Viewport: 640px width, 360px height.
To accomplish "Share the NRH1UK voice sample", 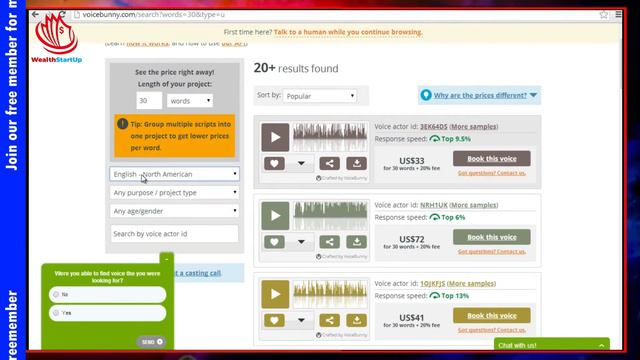I will tap(329, 242).
